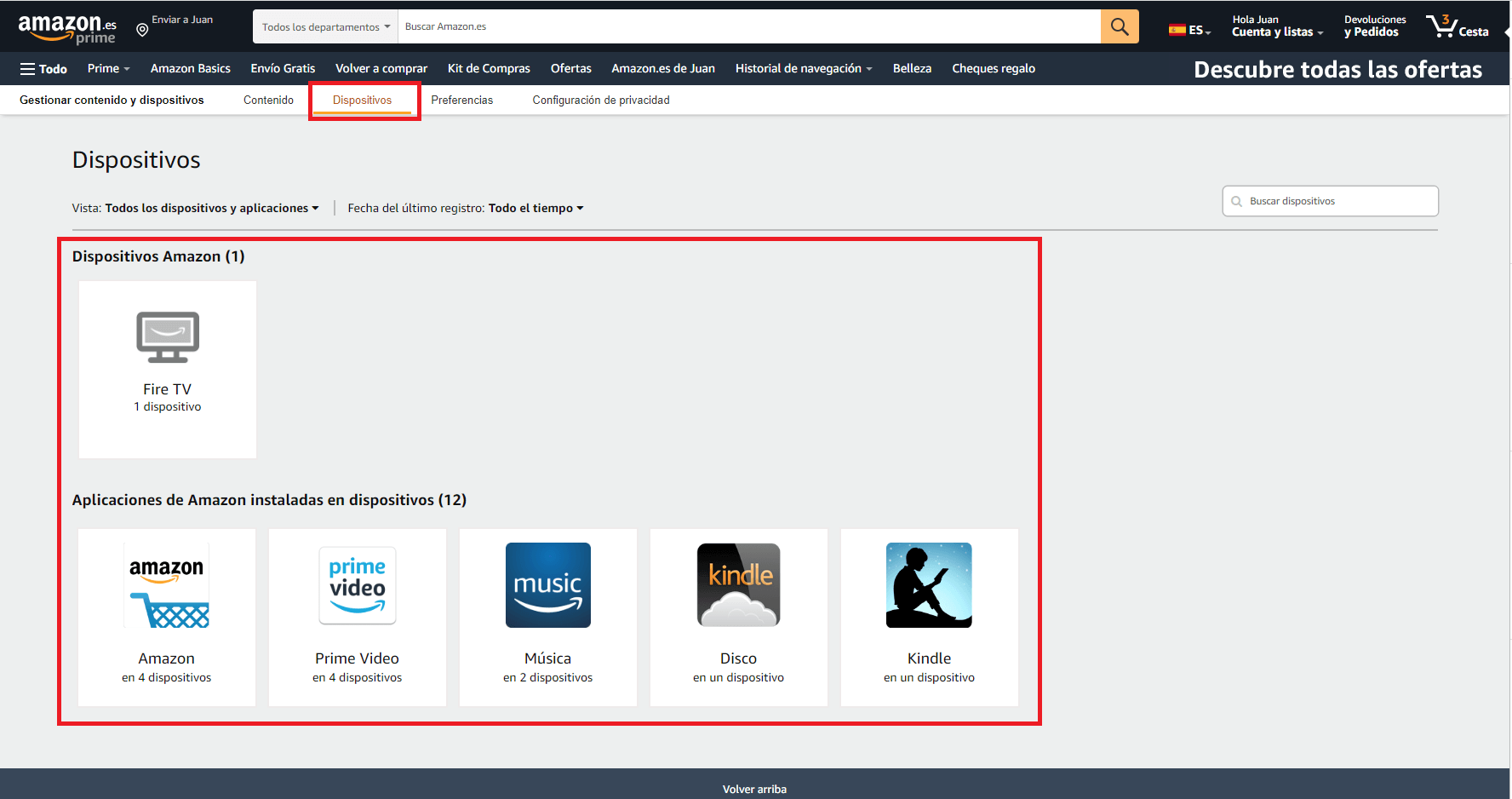The height and width of the screenshot is (799, 1512).
Task: Open the Belleza link
Action: click(912, 69)
